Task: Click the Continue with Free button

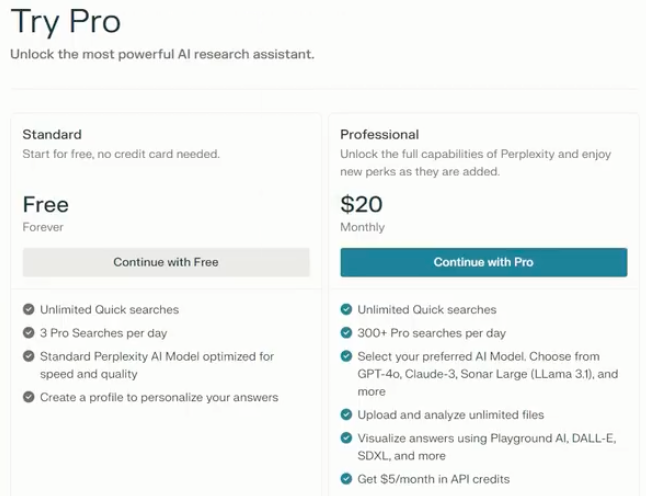Action: [x=166, y=262]
